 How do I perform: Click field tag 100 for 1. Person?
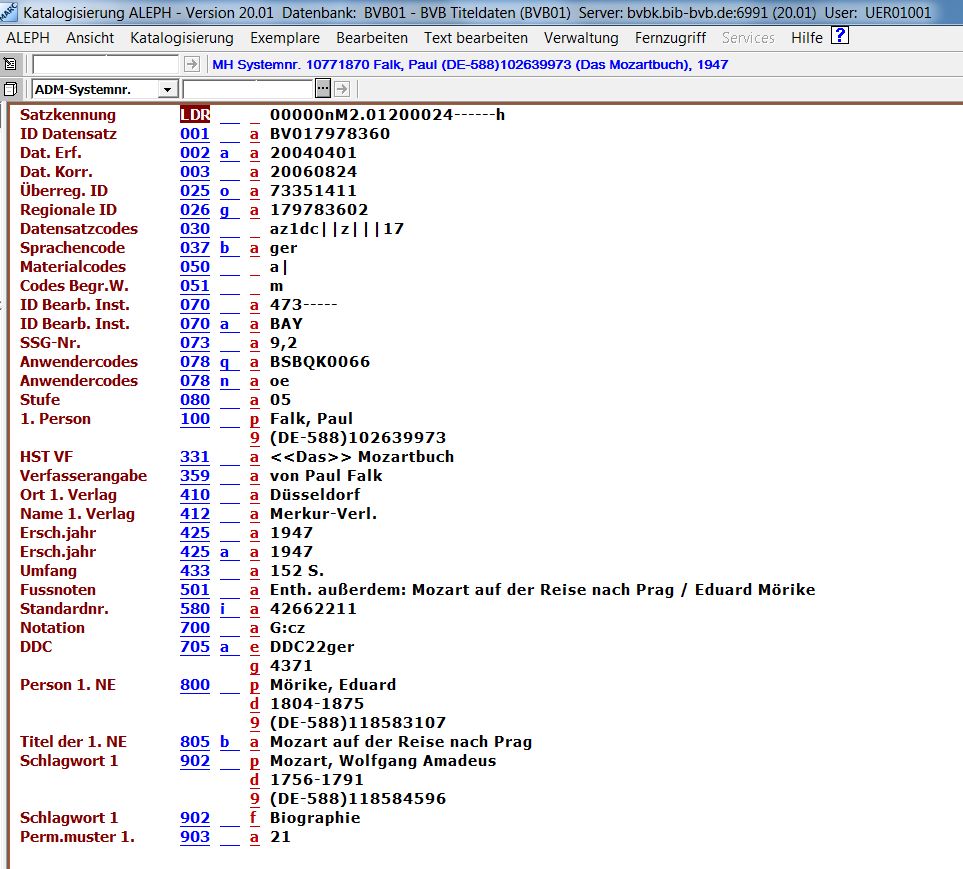(x=195, y=419)
